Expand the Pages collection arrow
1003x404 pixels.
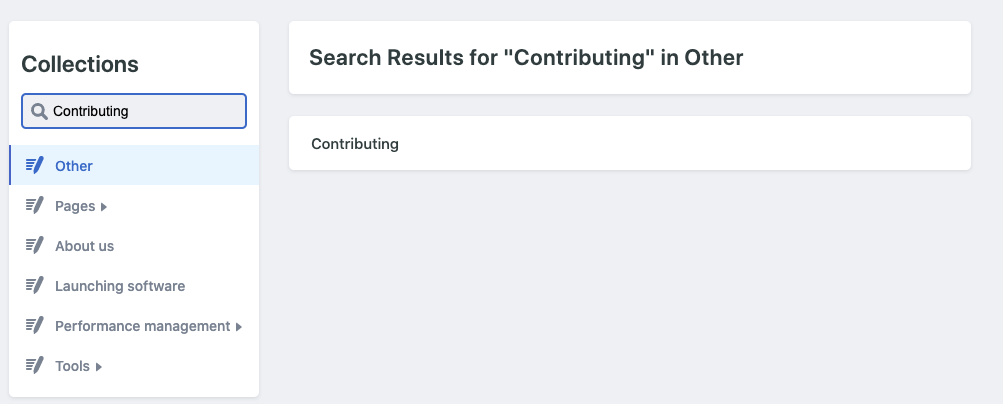[x=104, y=207]
